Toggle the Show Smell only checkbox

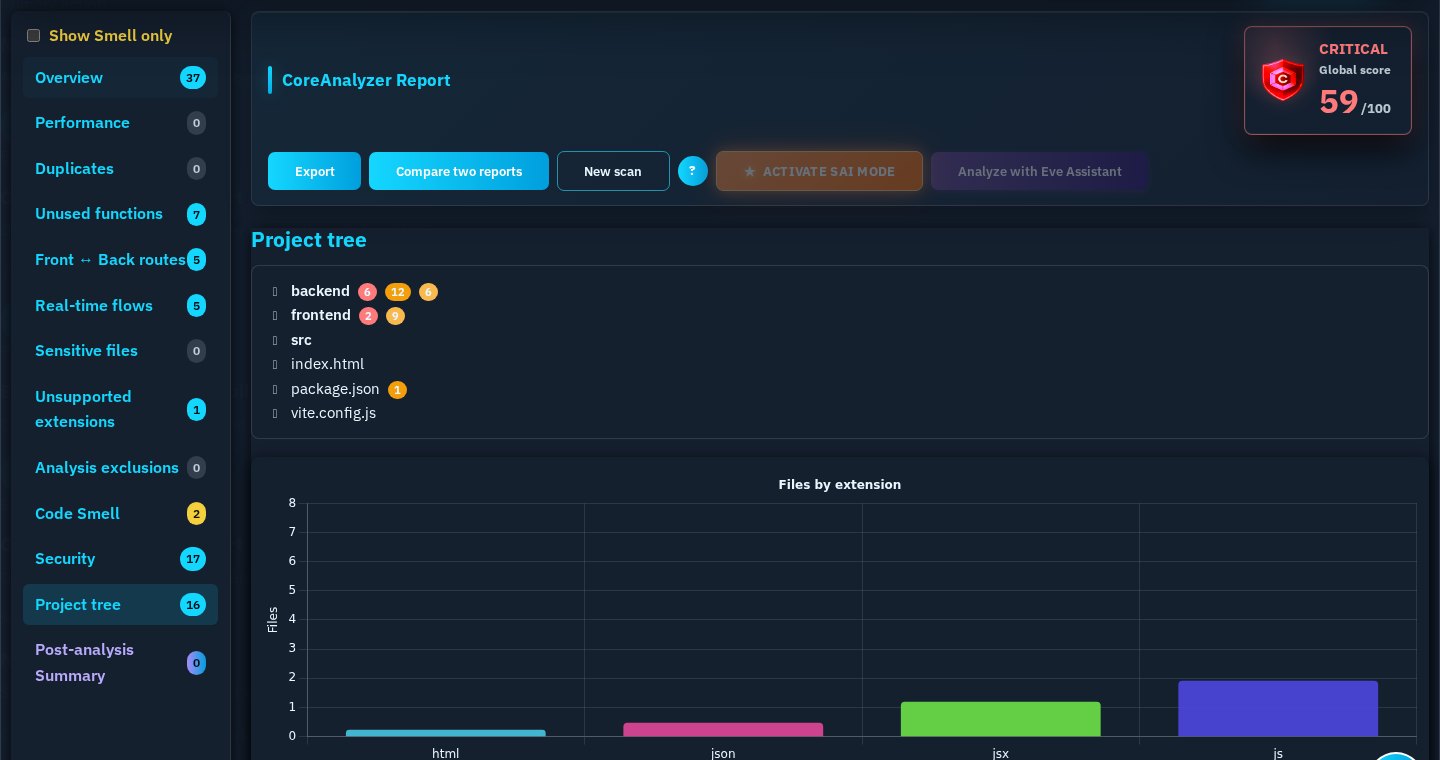point(33,36)
